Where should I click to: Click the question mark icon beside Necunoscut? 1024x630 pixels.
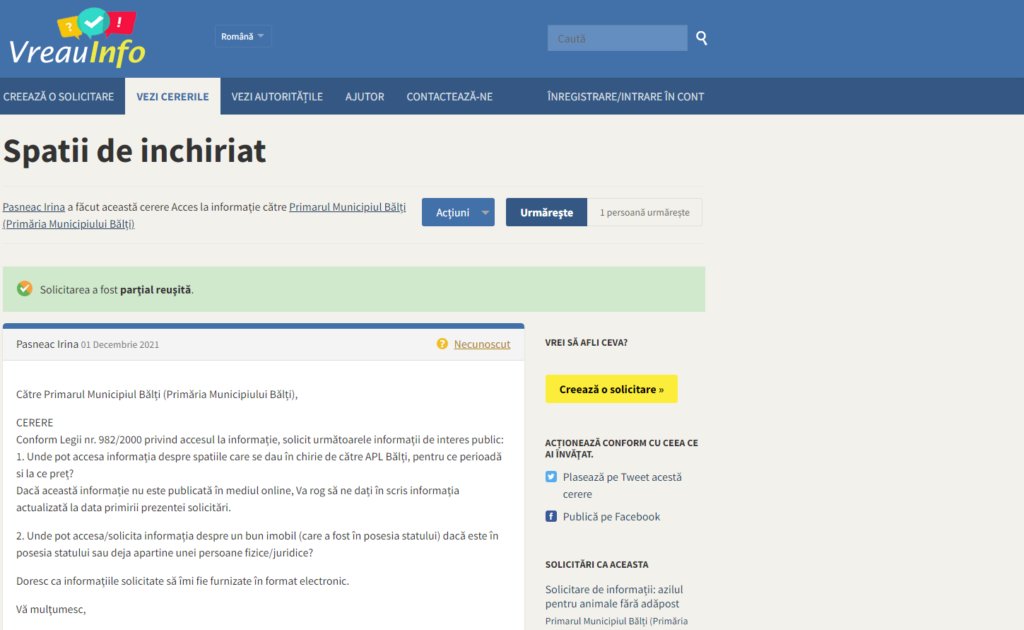pyautogui.click(x=442, y=344)
